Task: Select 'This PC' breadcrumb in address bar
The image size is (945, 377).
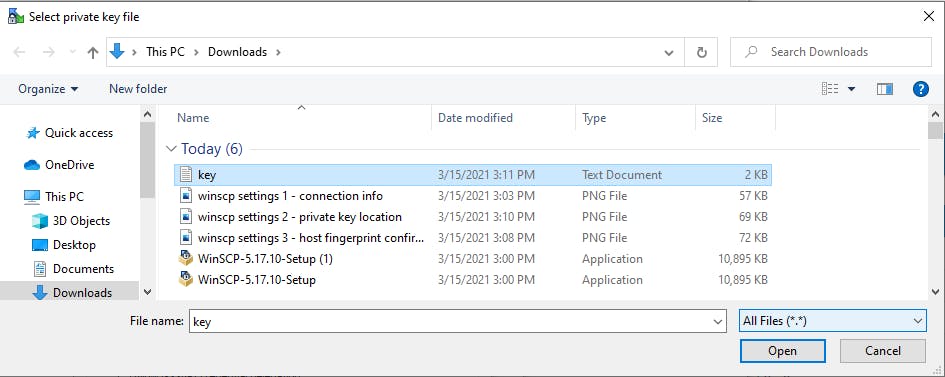Action: pyautogui.click(x=165, y=52)
